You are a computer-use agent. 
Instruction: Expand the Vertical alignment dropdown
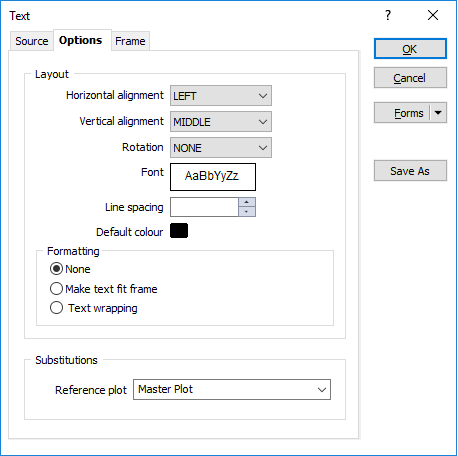(221, 122)
